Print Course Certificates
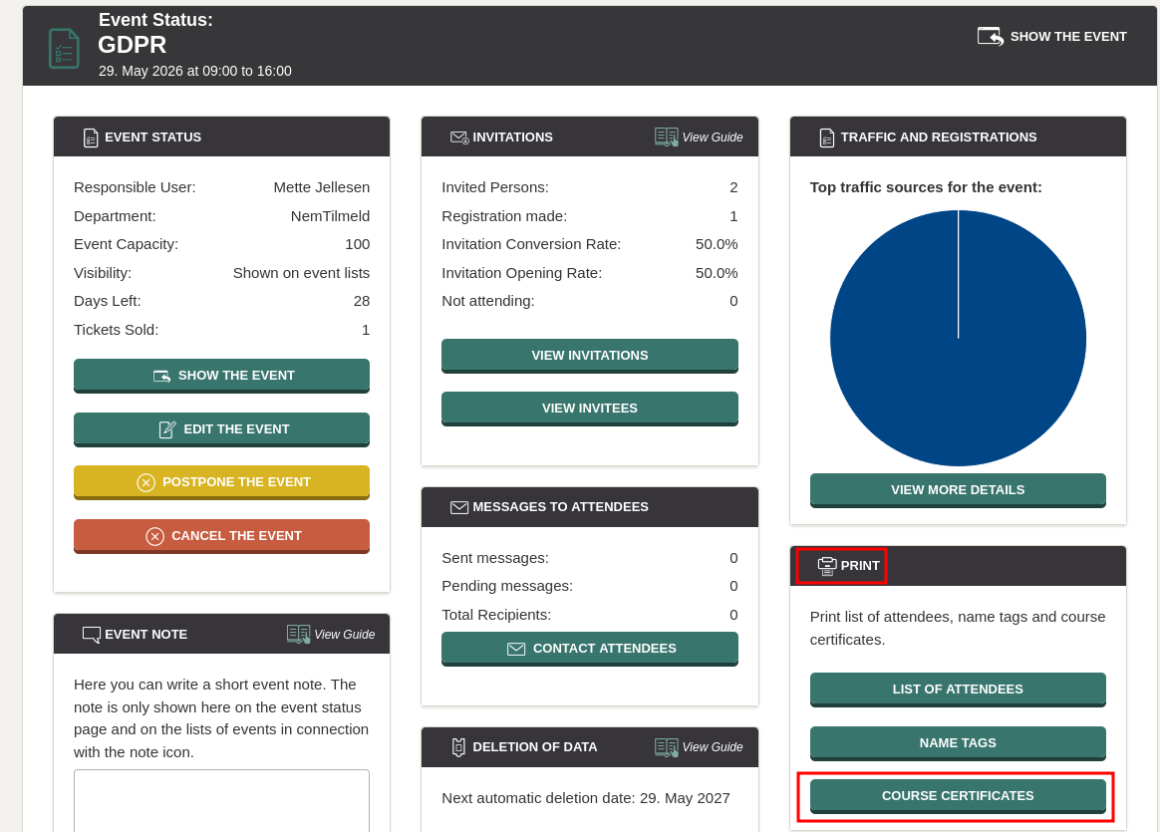 pyautogui.click(x=957, y=797)
